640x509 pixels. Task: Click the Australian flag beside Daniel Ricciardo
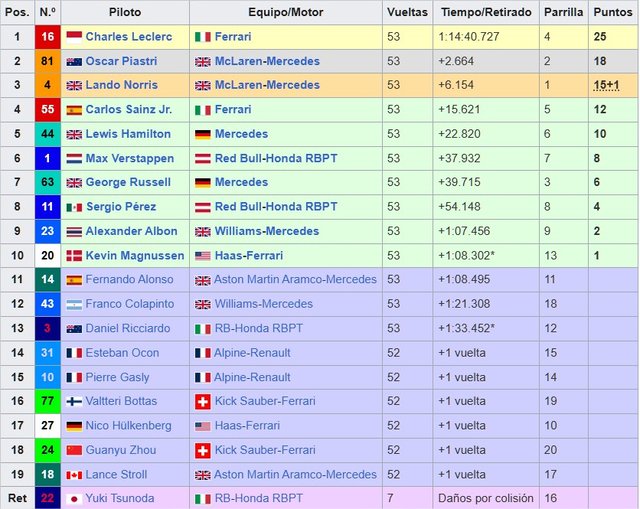click(x=74, y=329)
